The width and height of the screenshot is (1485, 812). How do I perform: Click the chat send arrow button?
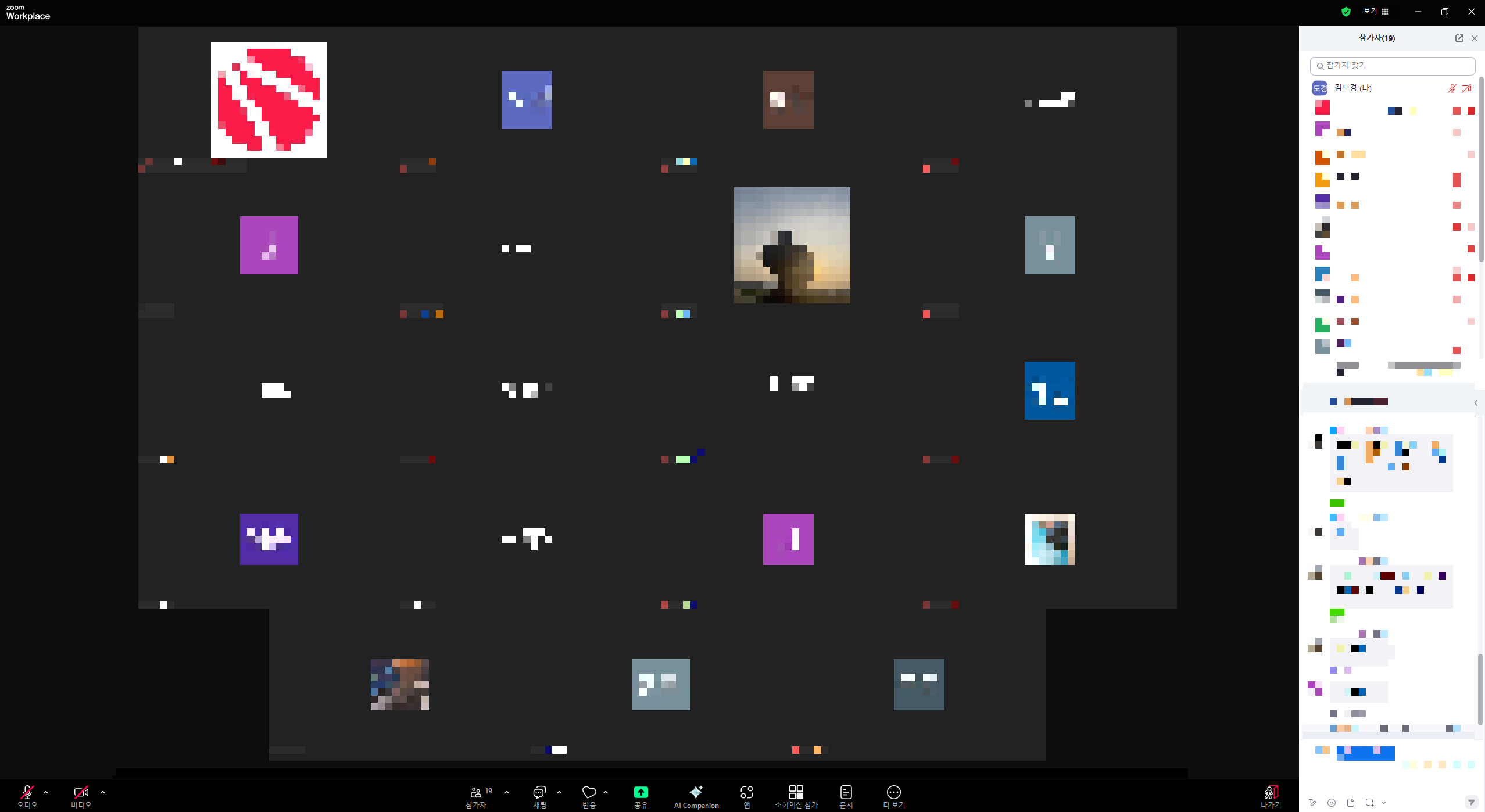(1470, 803)
